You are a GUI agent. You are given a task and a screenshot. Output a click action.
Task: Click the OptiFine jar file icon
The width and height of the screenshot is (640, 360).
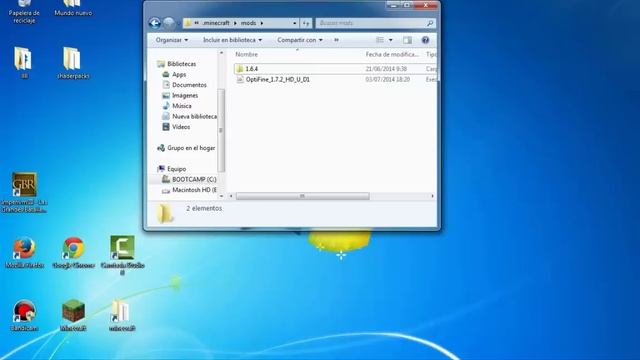click(240, 80)
